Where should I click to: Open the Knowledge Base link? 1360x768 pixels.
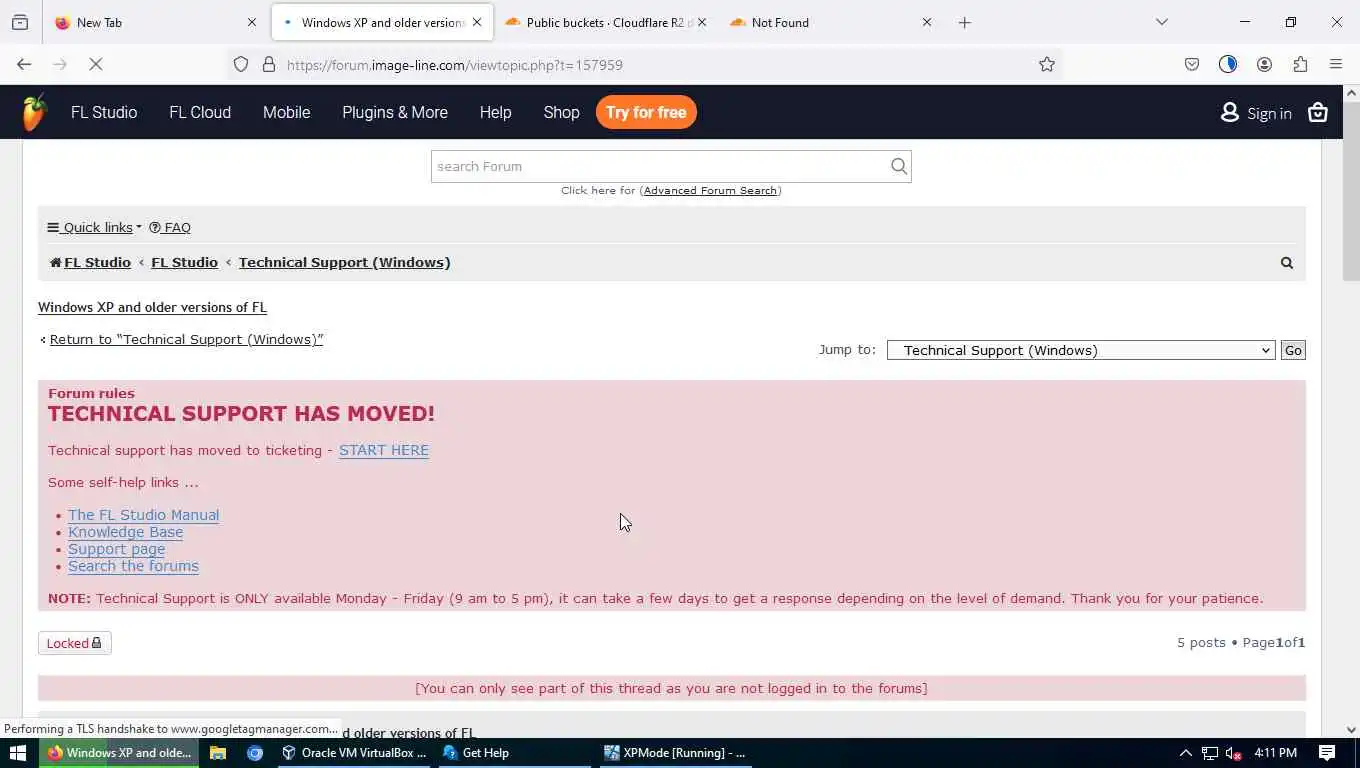tap(125, 532)
